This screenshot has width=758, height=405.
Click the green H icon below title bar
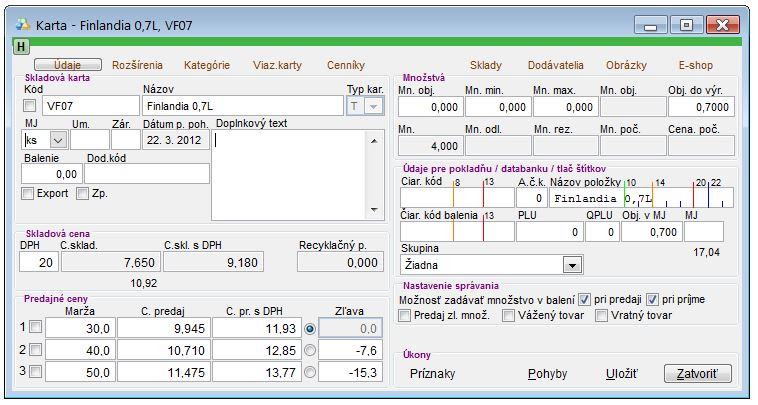tap(22, 45)
